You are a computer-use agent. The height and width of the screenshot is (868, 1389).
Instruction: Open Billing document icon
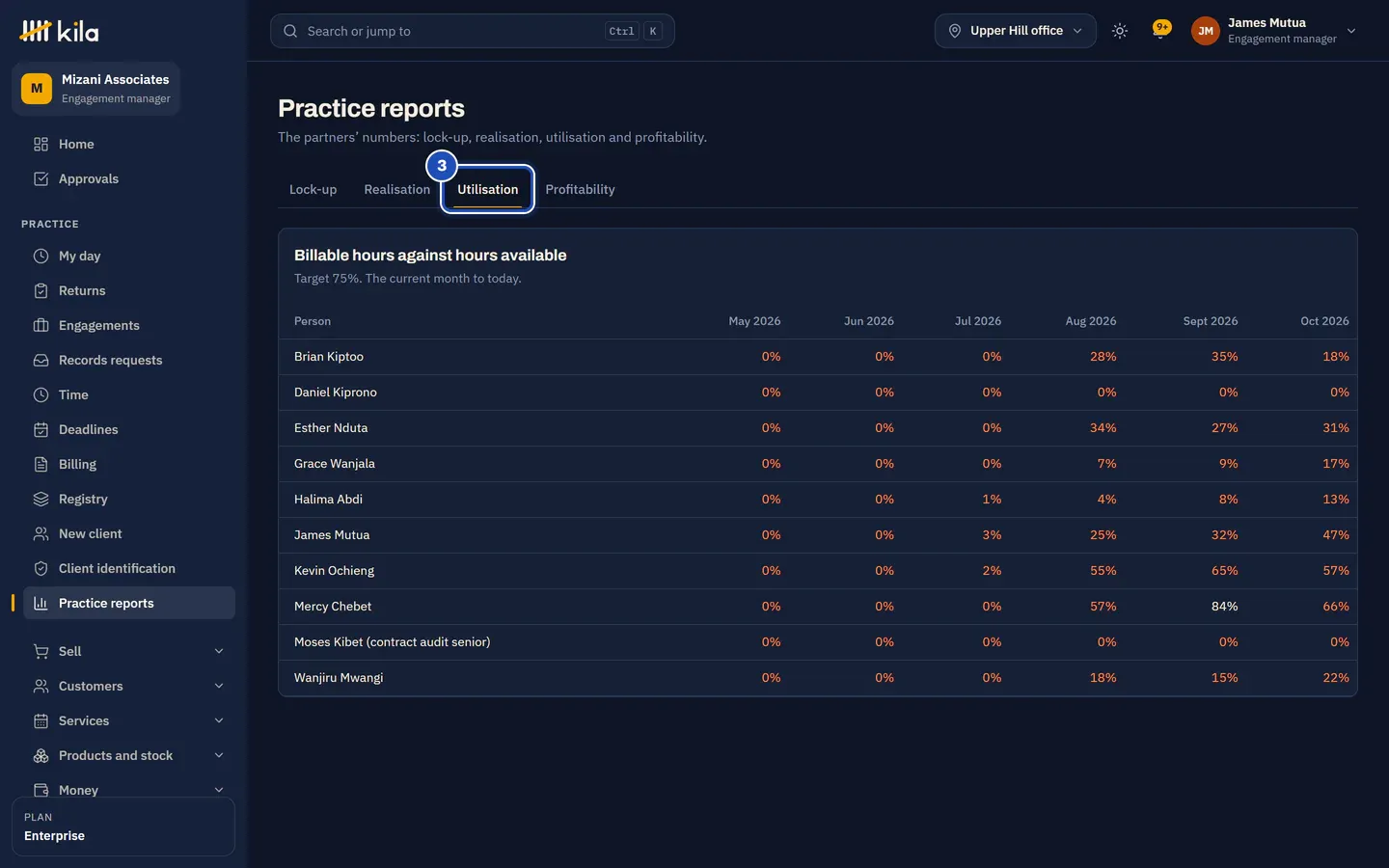41,464
